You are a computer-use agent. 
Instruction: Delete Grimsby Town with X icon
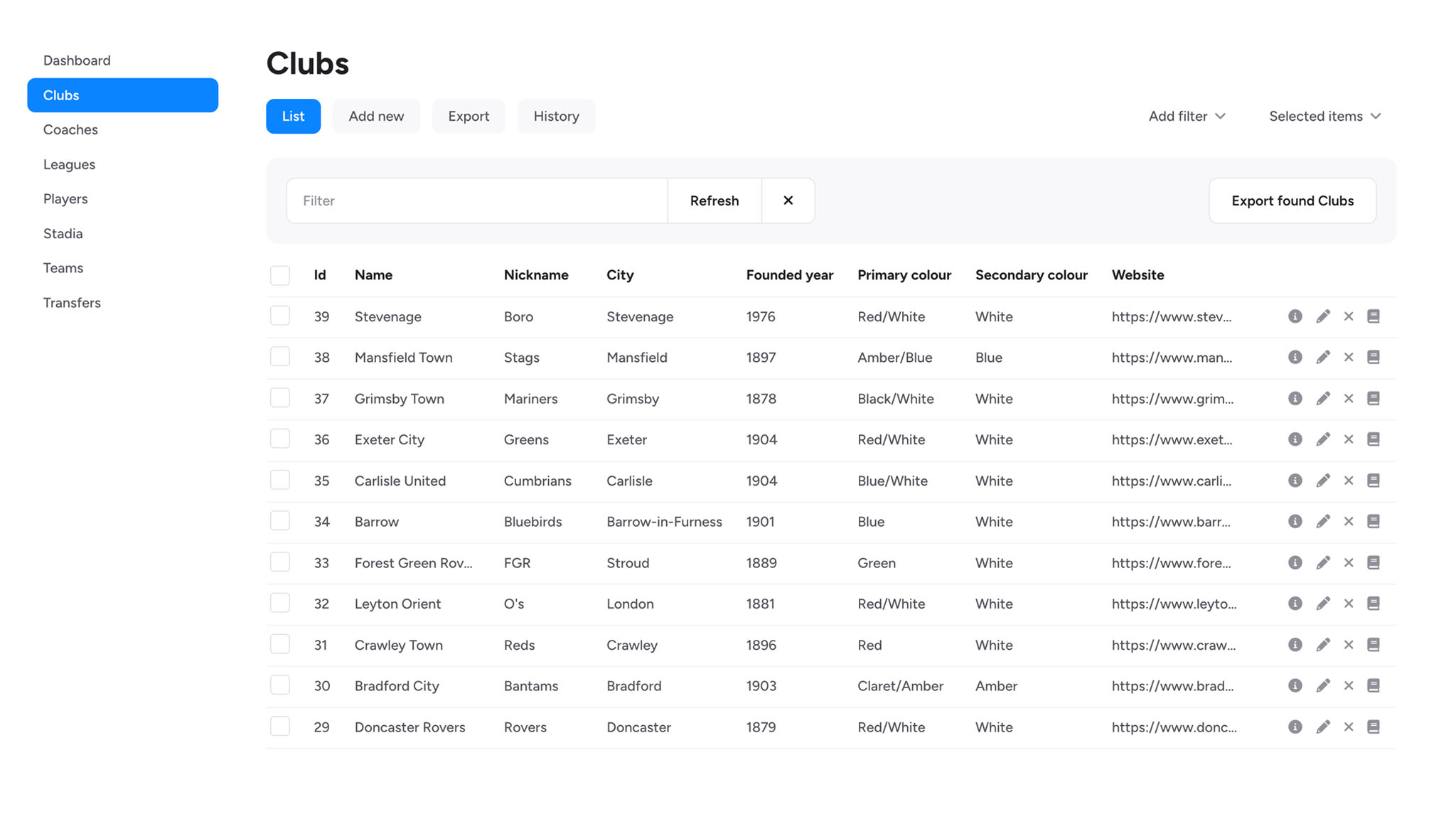[1348, 398]
